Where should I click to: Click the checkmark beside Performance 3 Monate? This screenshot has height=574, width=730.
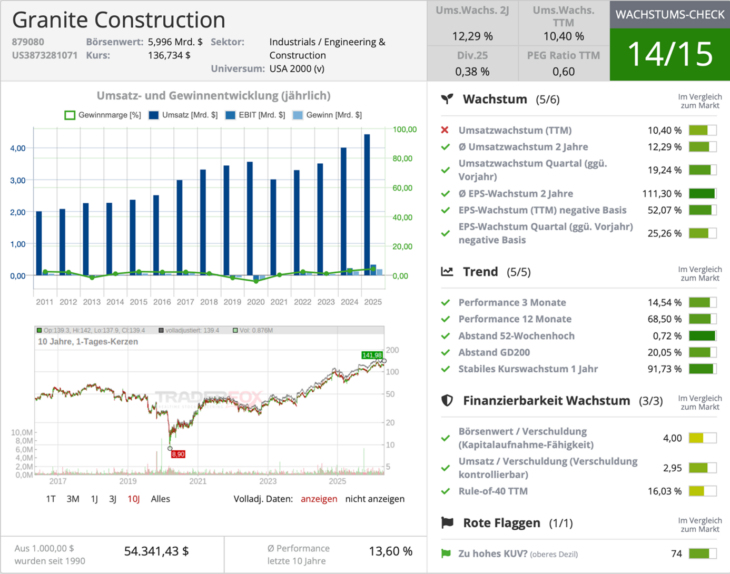(446, 303)
